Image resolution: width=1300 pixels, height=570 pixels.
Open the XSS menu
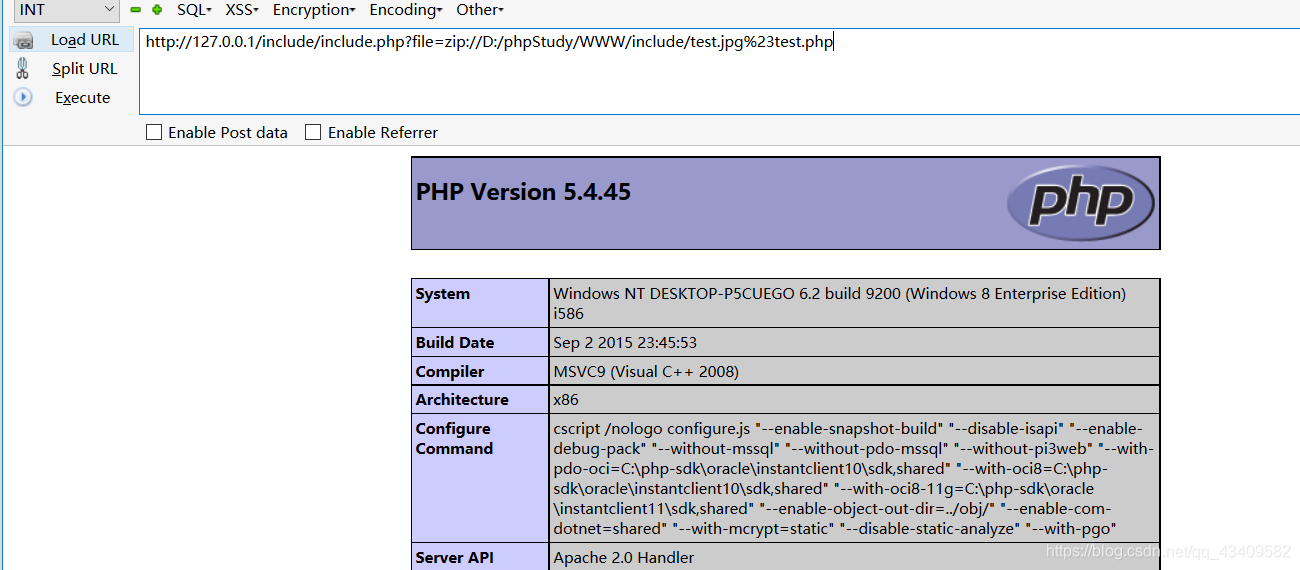coord(242,10)
